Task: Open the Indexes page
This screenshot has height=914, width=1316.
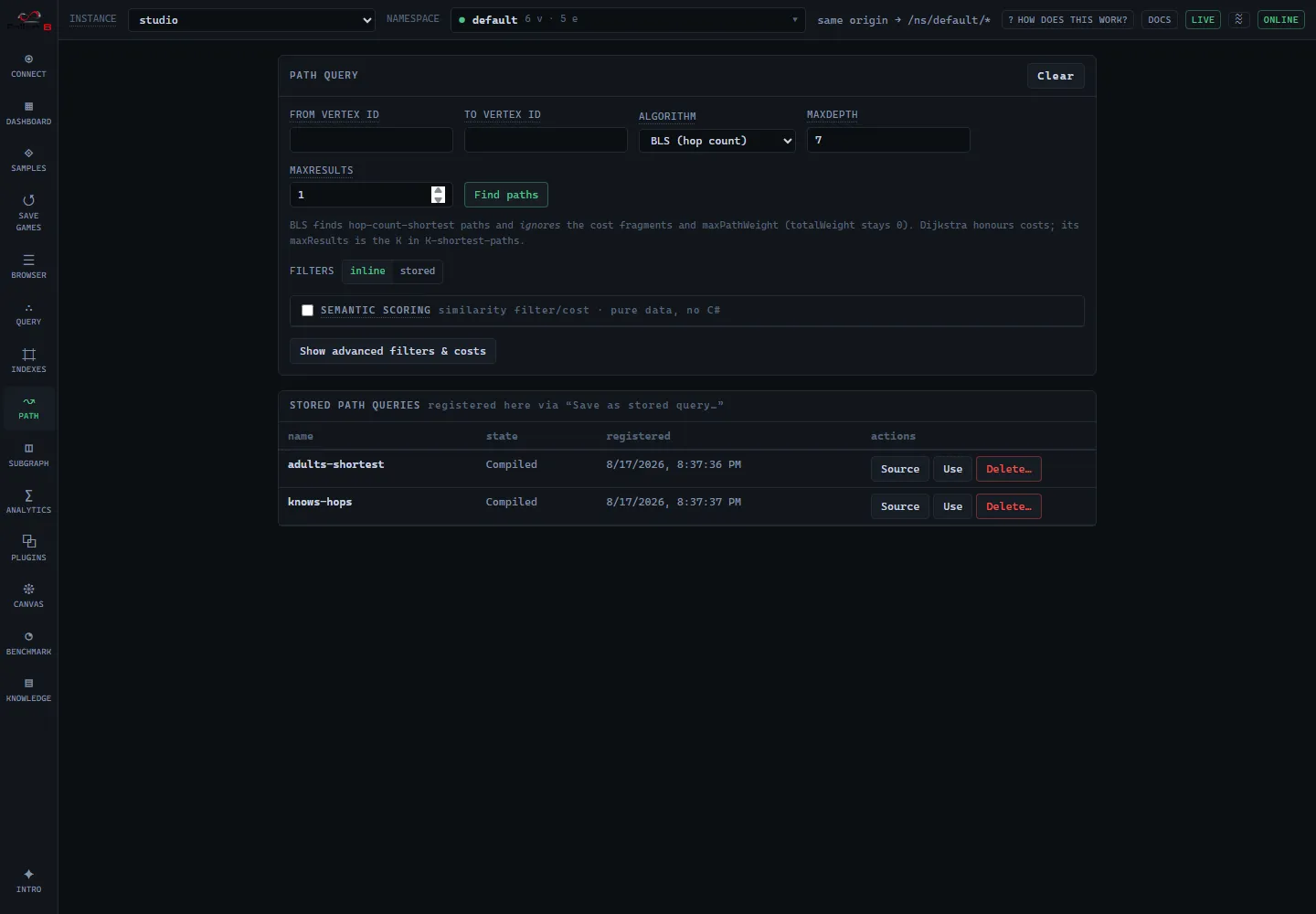Action: tap(28, 361)
